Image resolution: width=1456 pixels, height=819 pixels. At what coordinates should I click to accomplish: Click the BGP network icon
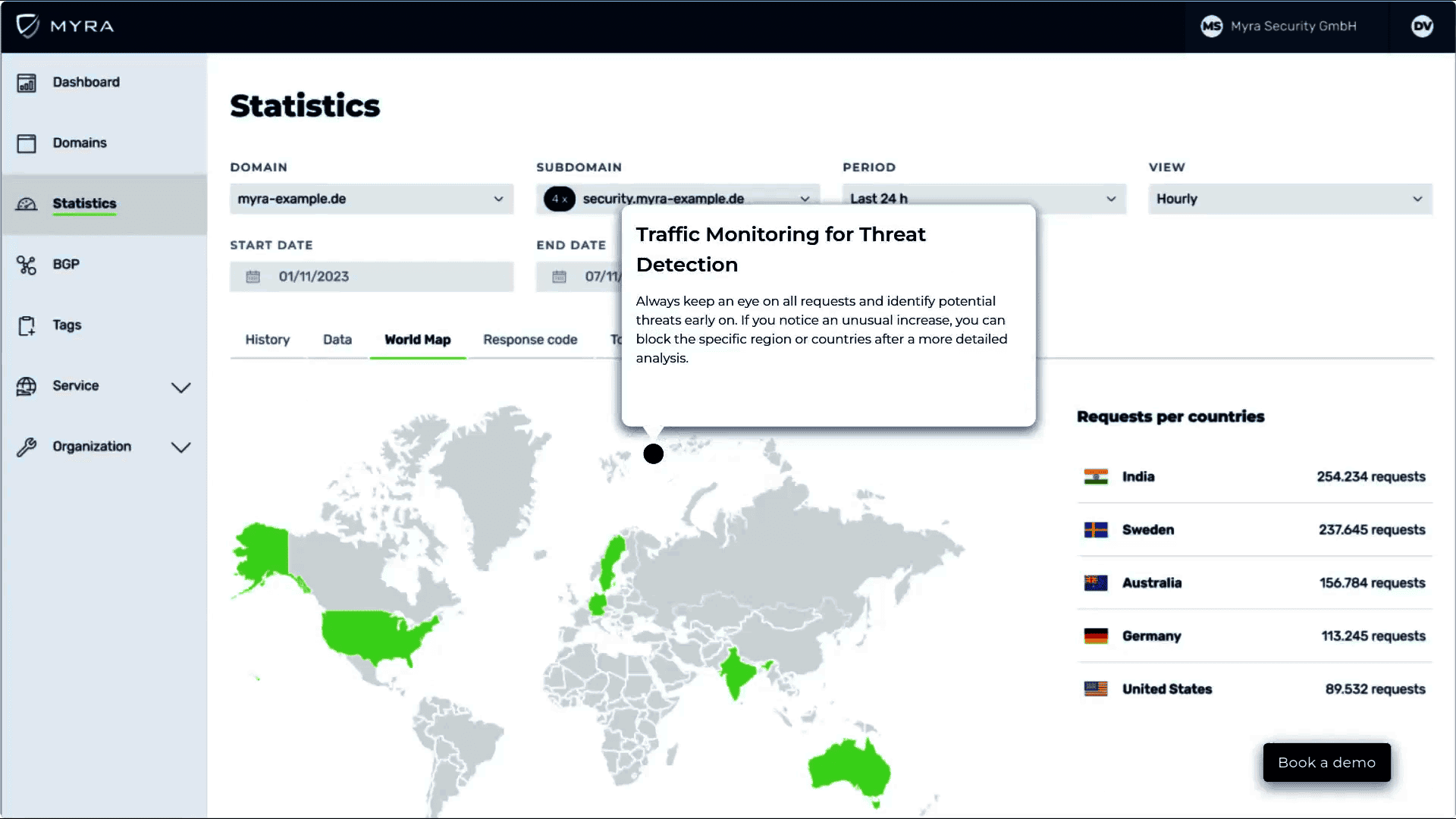click(x=27, y=265)
